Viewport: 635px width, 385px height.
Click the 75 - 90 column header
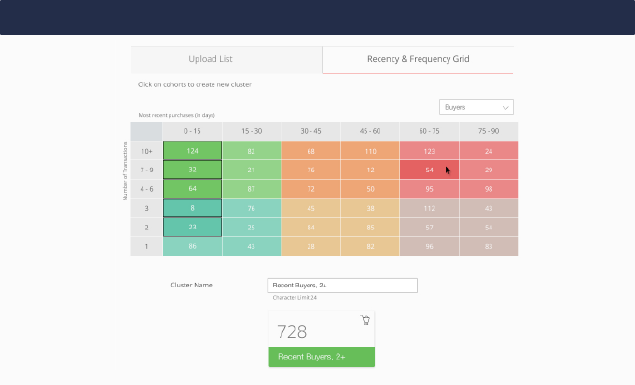tap(489, 131)
